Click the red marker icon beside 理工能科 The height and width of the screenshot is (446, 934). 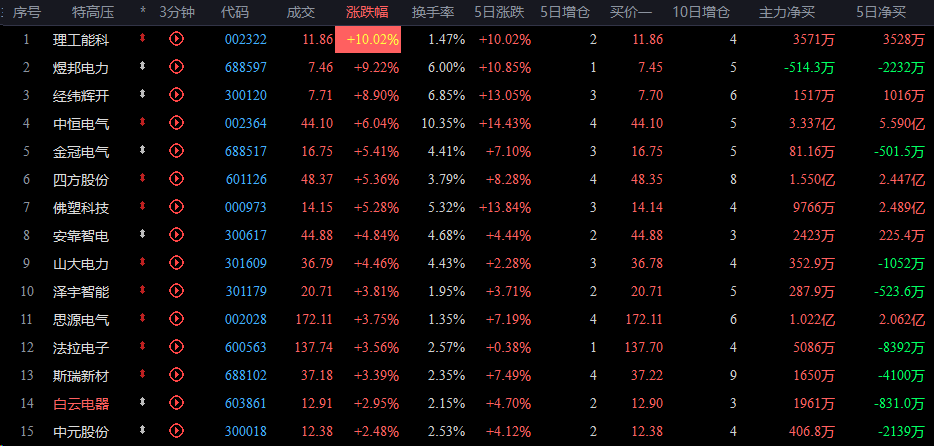click(142, 39)
